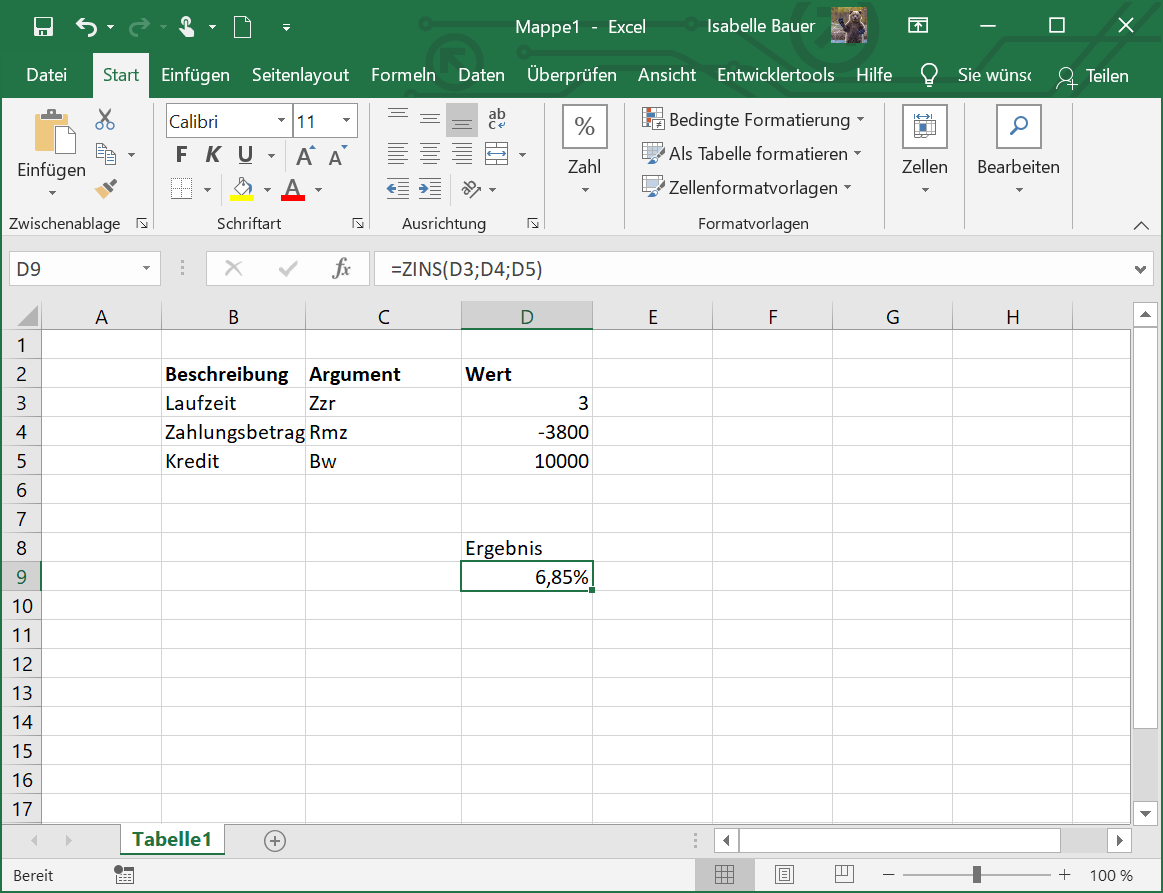Open the Einfügen ribbon tab
Viewport: 1163px width, 893px height.
coord(195,75)
